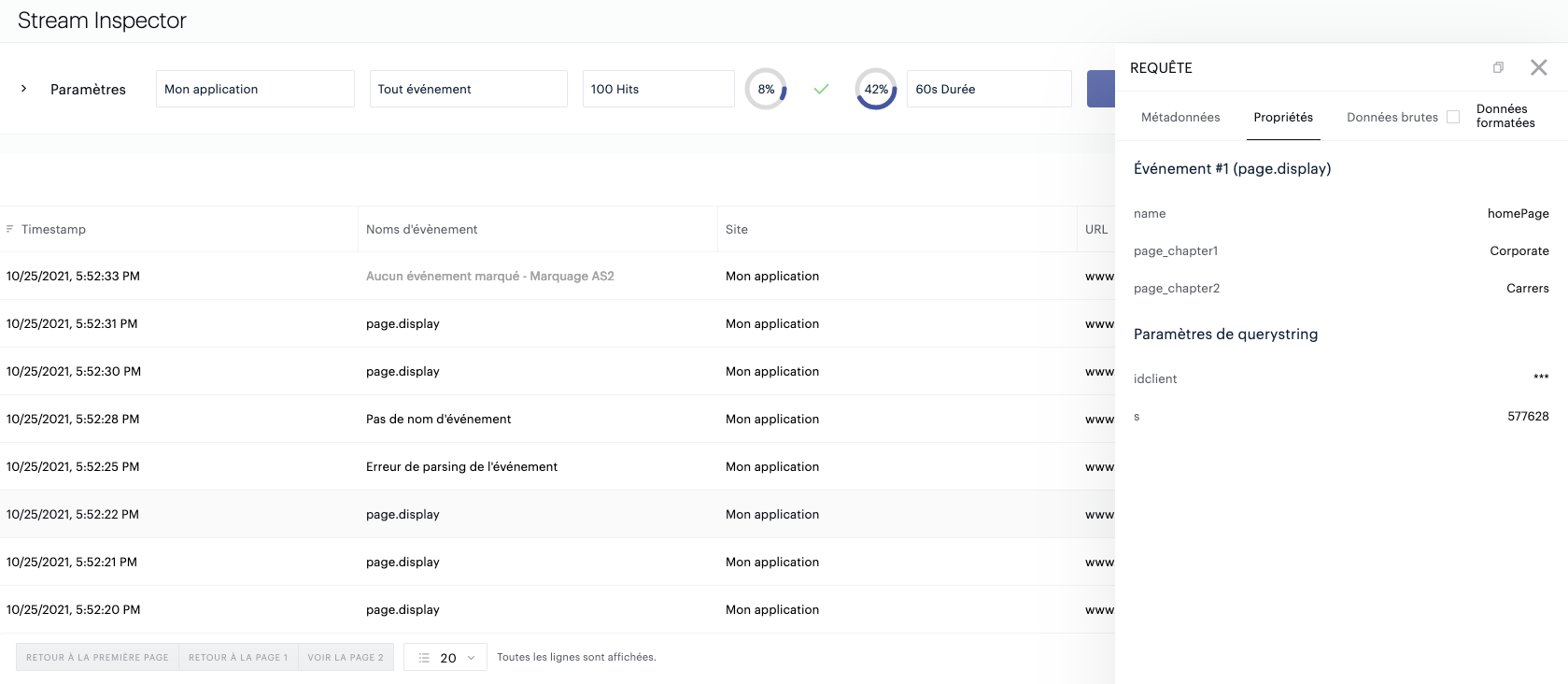Select the Erreur de parsing de l'événement row
The image size is (1568, 684).
(x=461, y=467)
